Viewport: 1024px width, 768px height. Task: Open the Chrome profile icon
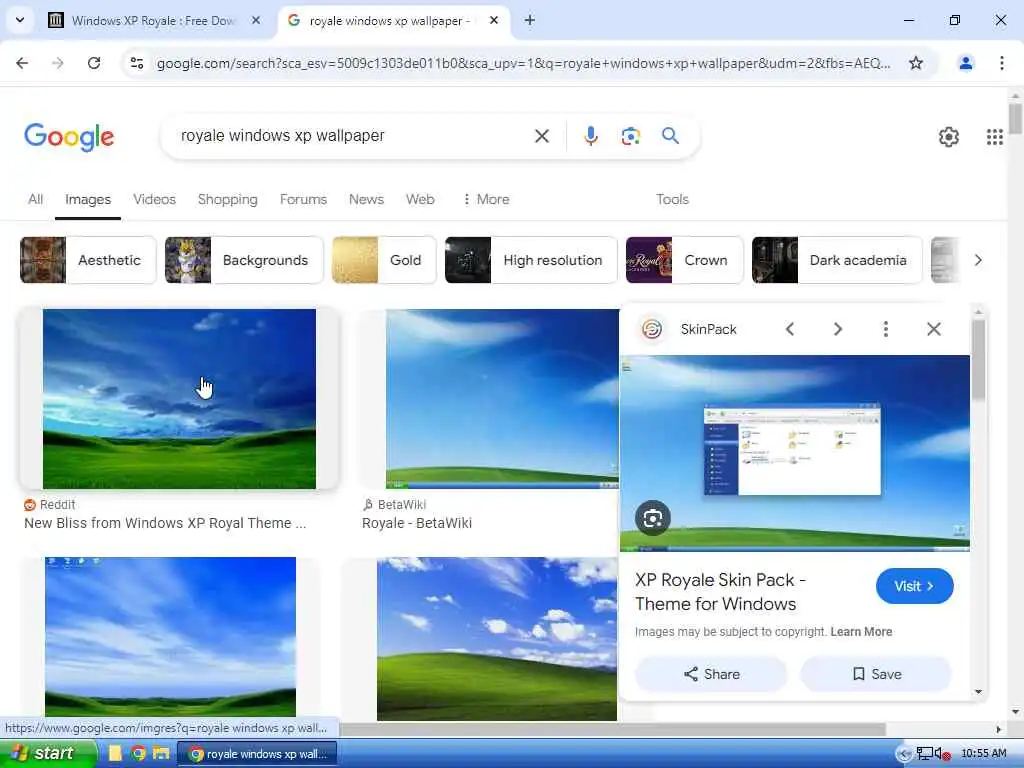click(x=965, y=63)
